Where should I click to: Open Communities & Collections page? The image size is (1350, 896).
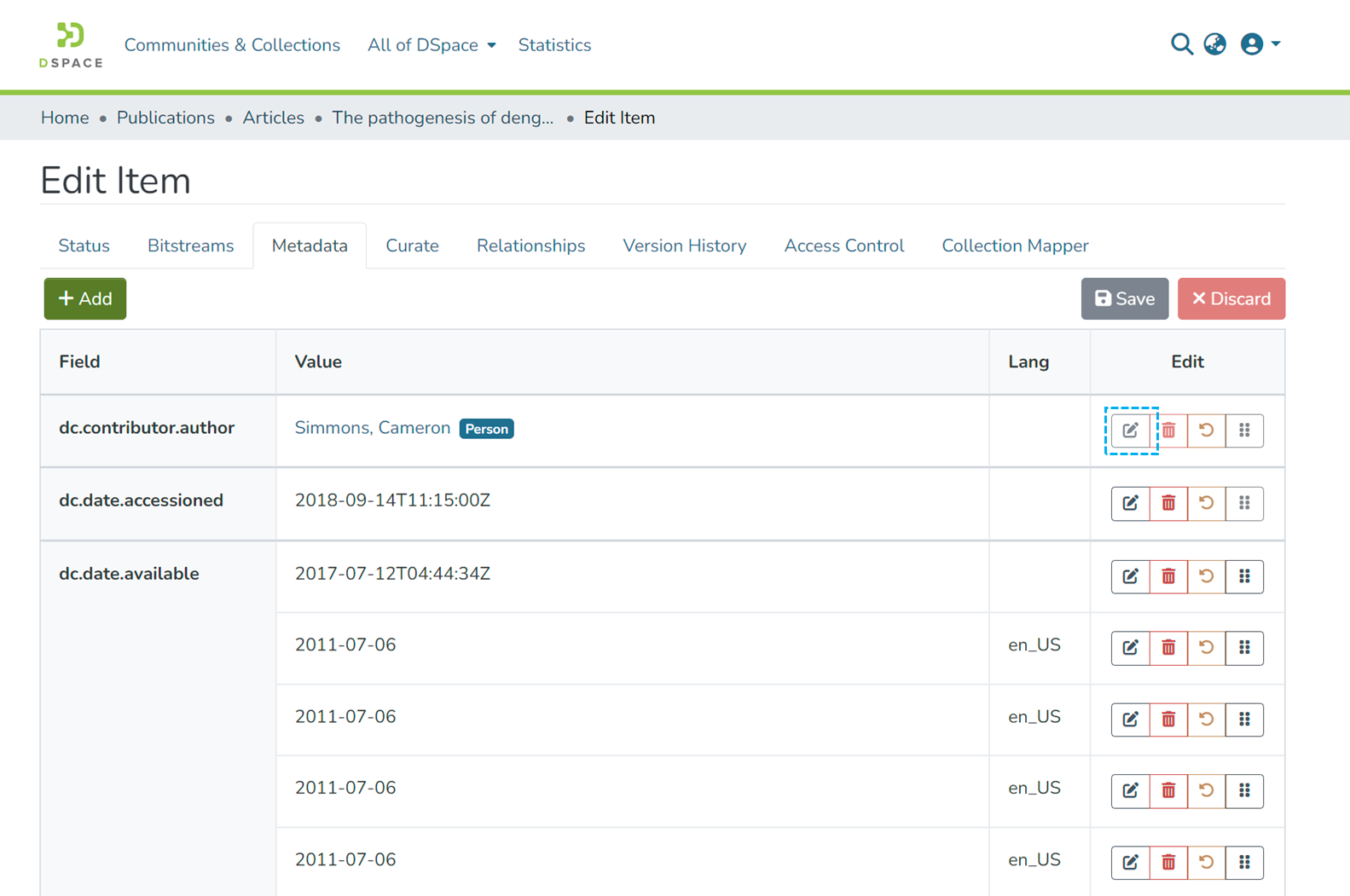(x=232, y=45)
